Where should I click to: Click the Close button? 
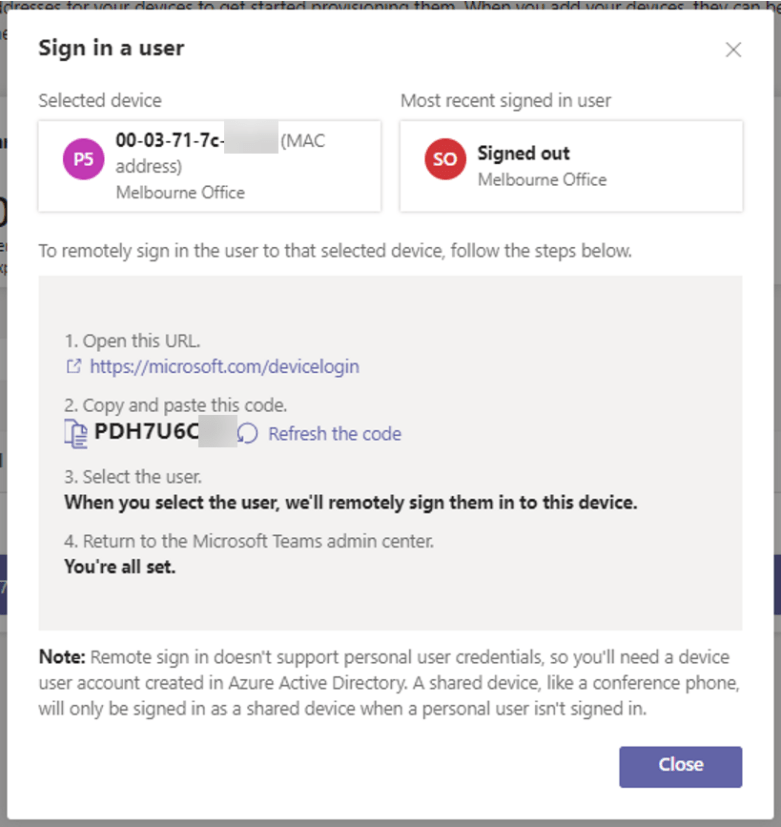pos(680,765)
